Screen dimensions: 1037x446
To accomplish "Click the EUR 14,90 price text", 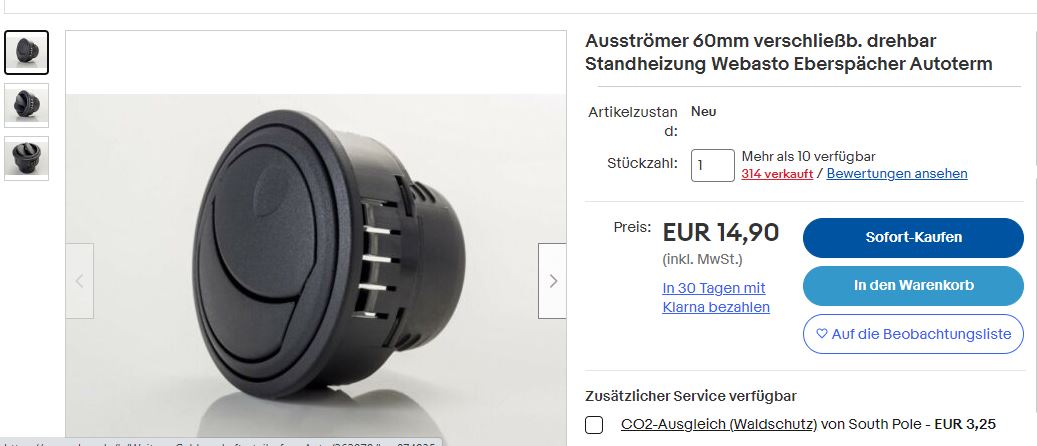I will [x=721, y=233].
